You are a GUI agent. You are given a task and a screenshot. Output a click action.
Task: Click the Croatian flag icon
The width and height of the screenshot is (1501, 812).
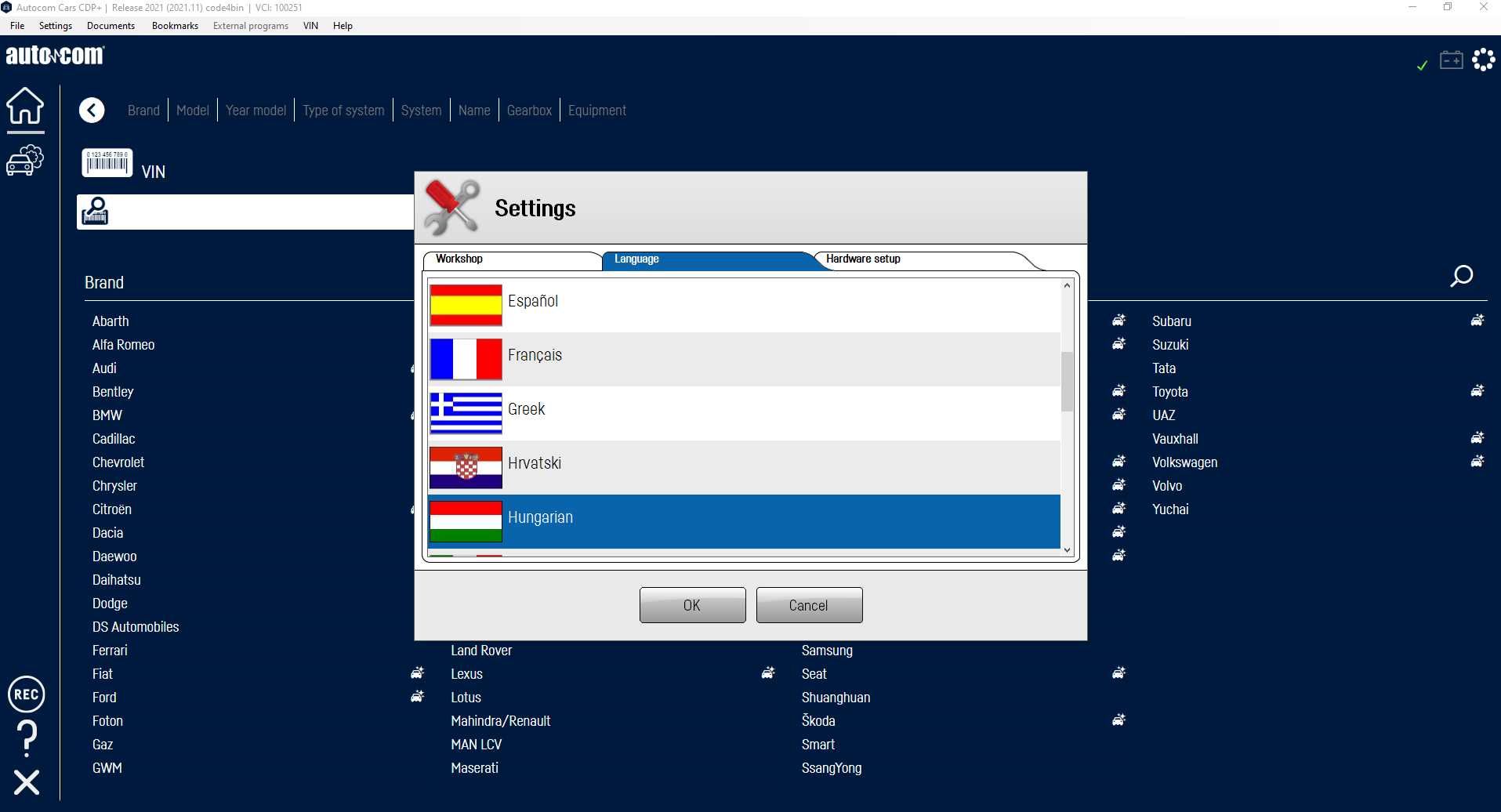[466, 467]
